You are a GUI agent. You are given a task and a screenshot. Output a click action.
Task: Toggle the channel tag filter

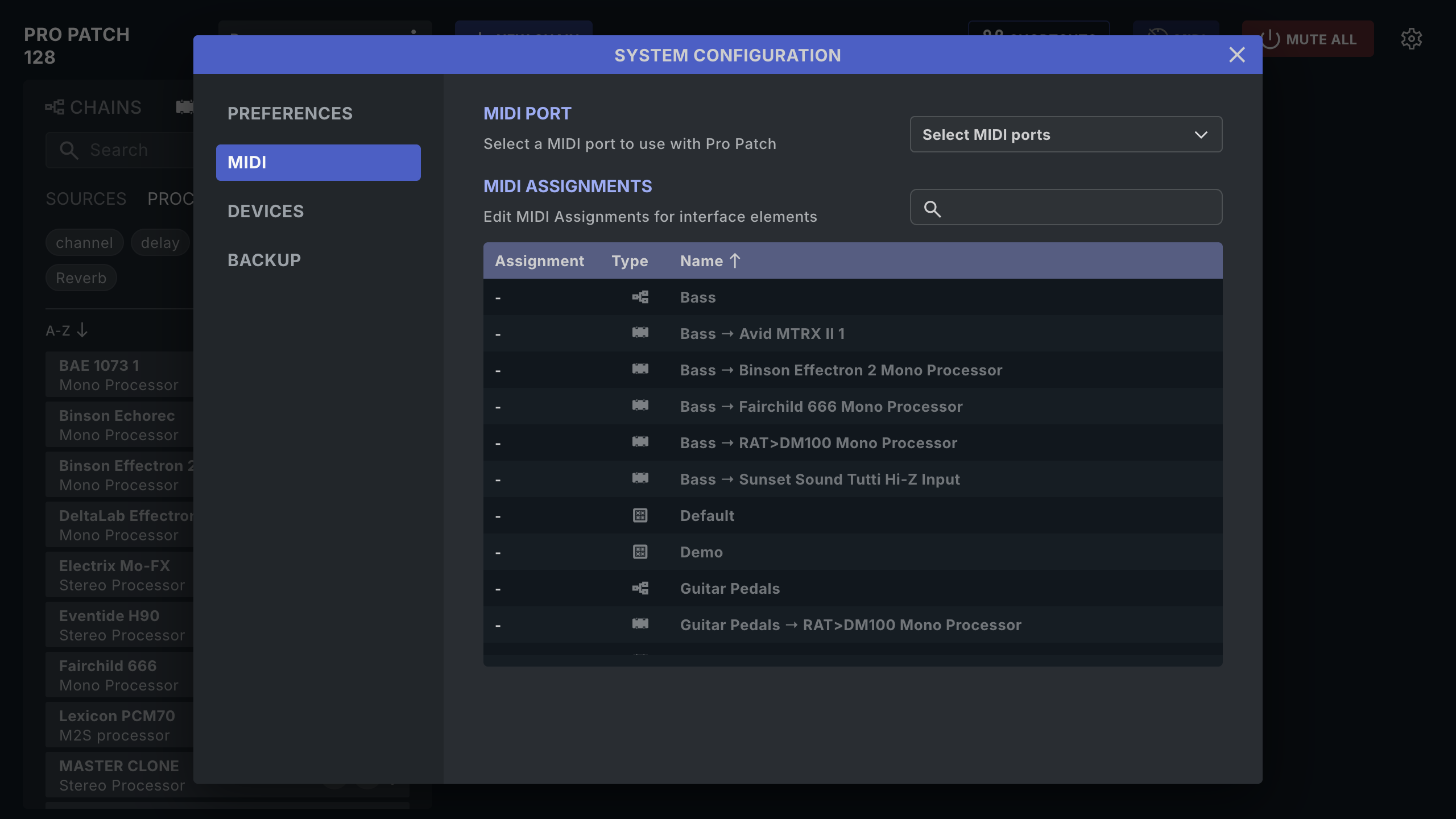(x=84, y=243)
